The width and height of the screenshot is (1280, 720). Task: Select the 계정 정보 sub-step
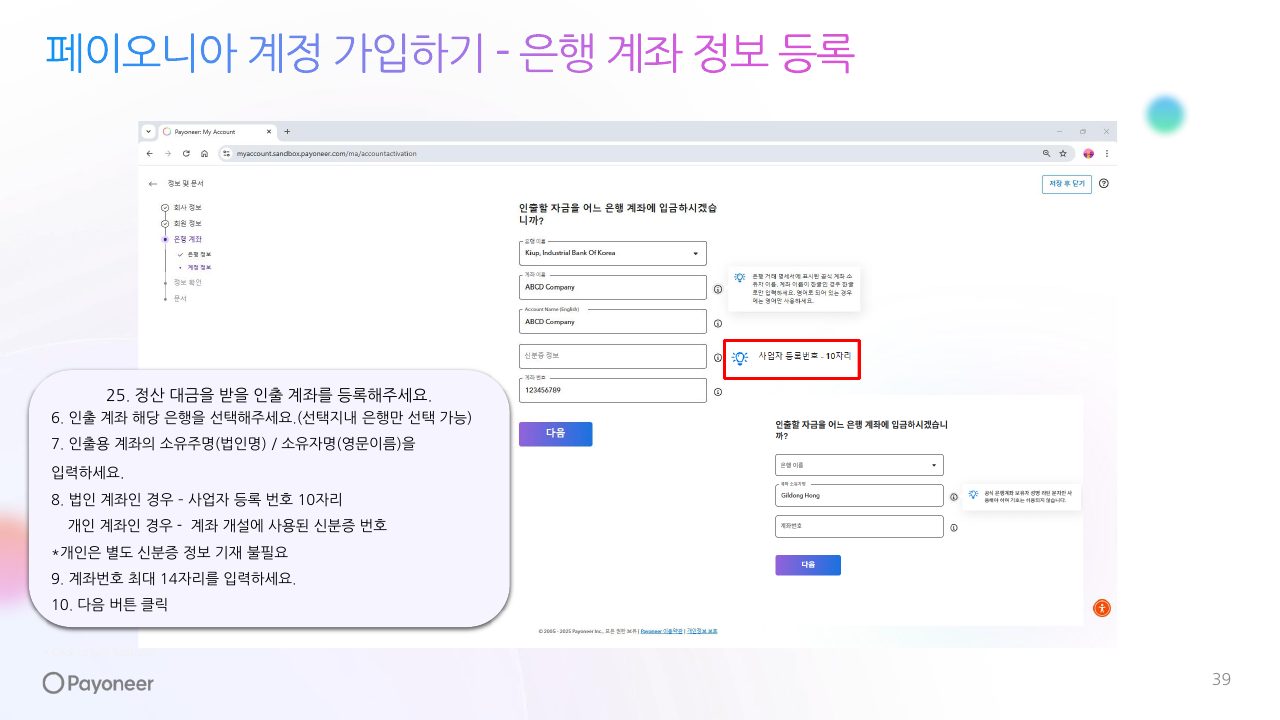tap(199, 267)
